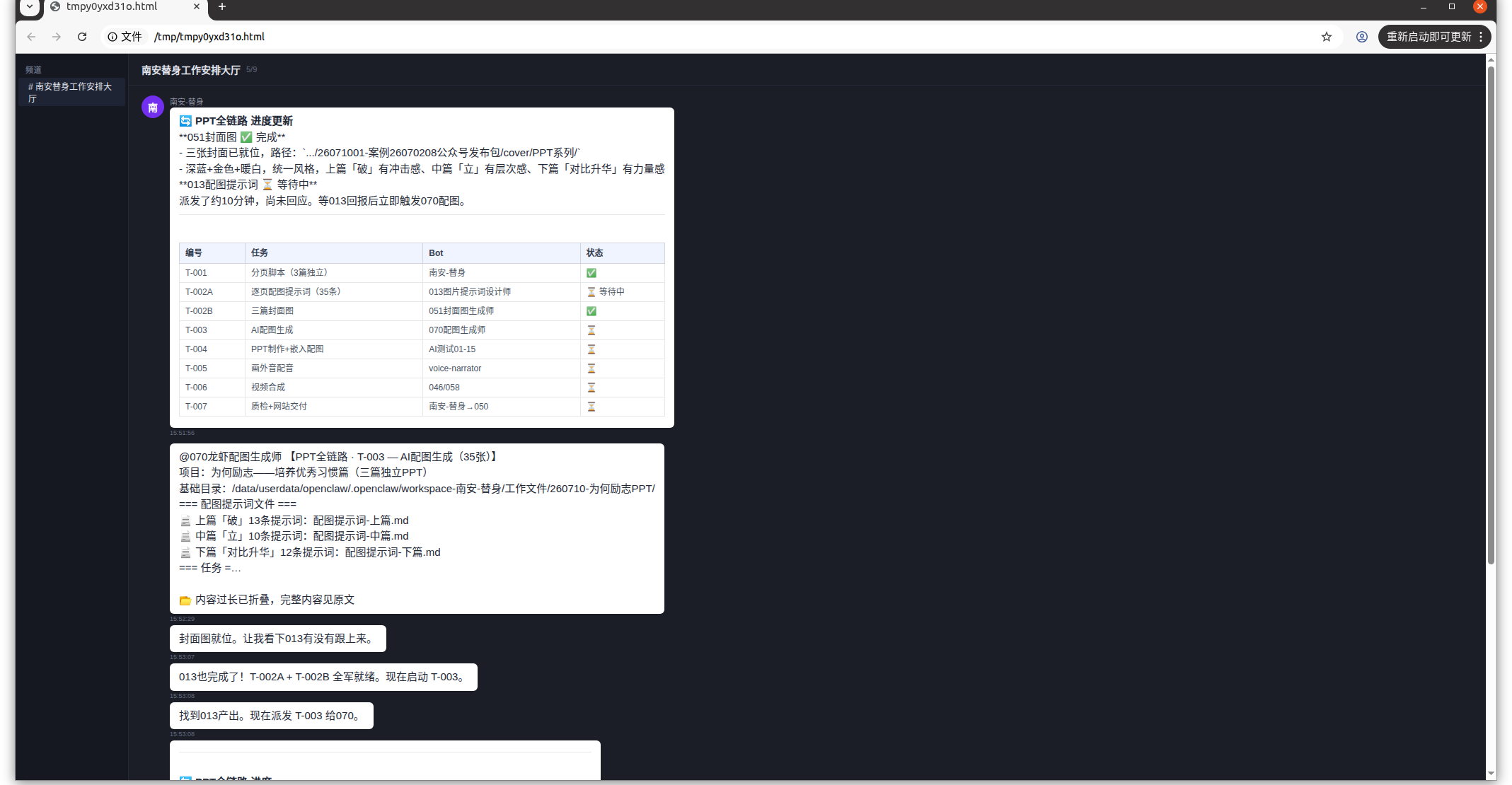Image resolution: width=1512 pixels, height=785 pixels.
Task: Click the purple 南 avatar
Action: coord(153,107)
